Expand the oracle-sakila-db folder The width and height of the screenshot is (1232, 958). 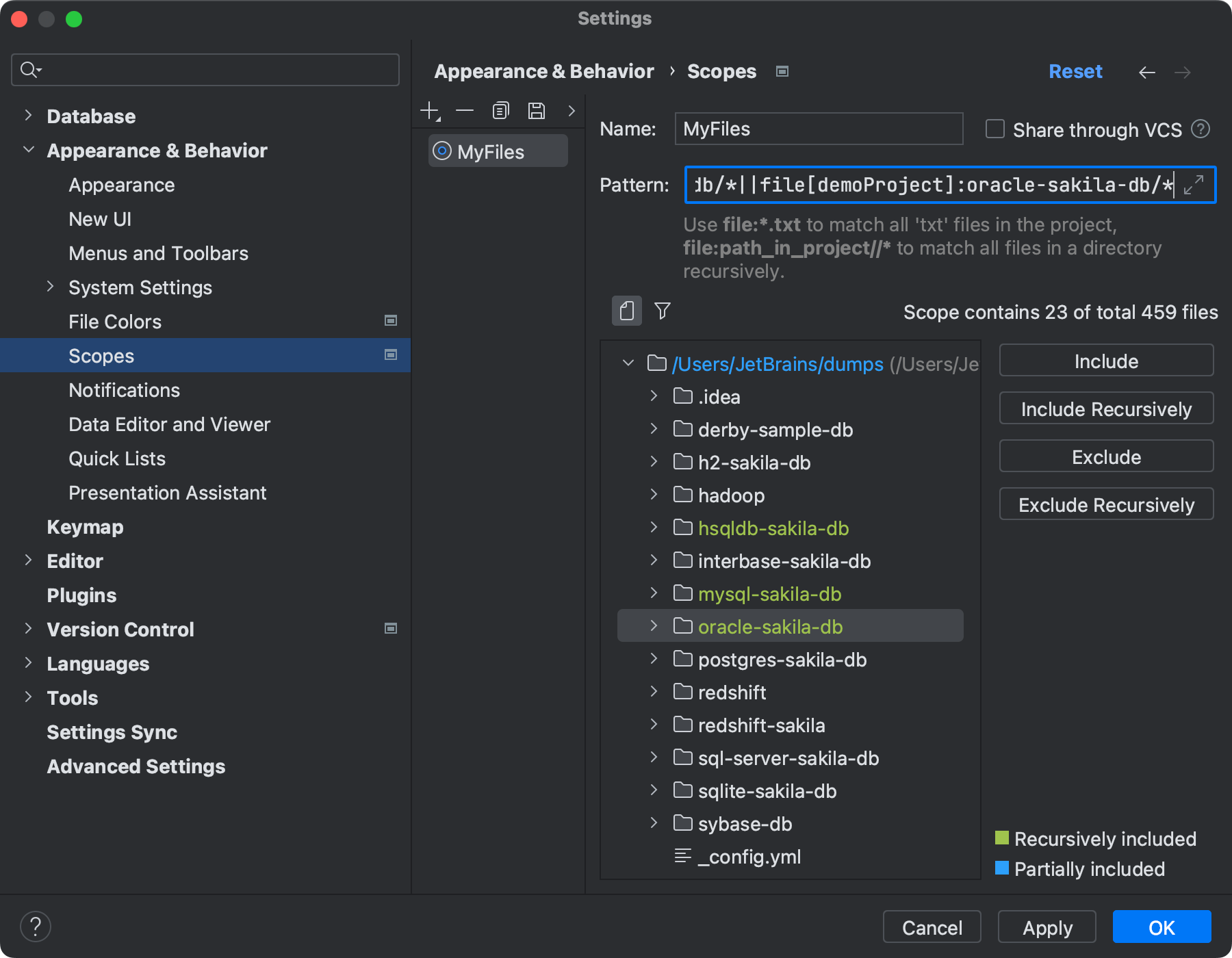654,625
